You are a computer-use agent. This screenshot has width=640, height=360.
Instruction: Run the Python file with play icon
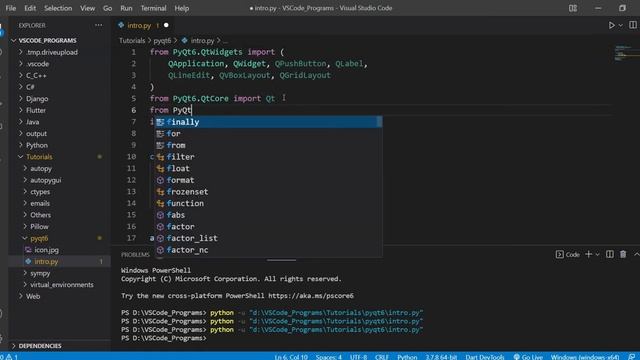coord(611,25)
